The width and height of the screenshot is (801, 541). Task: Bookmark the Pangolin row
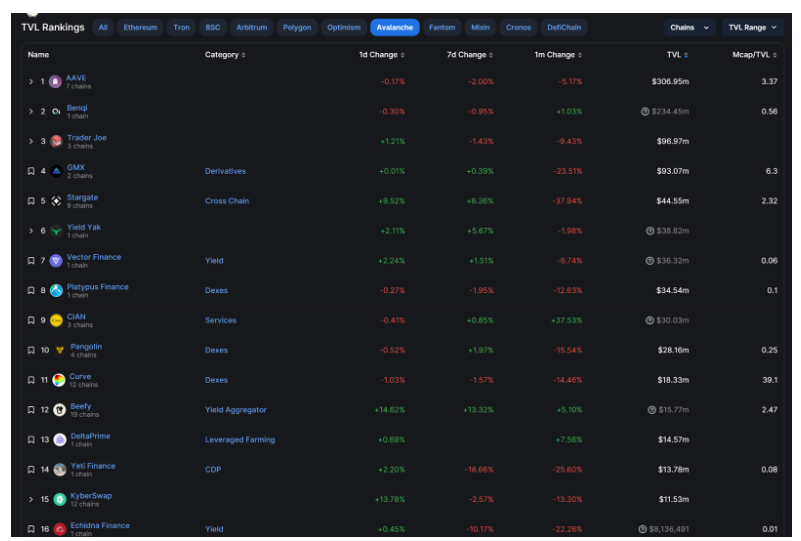point(31,350)
